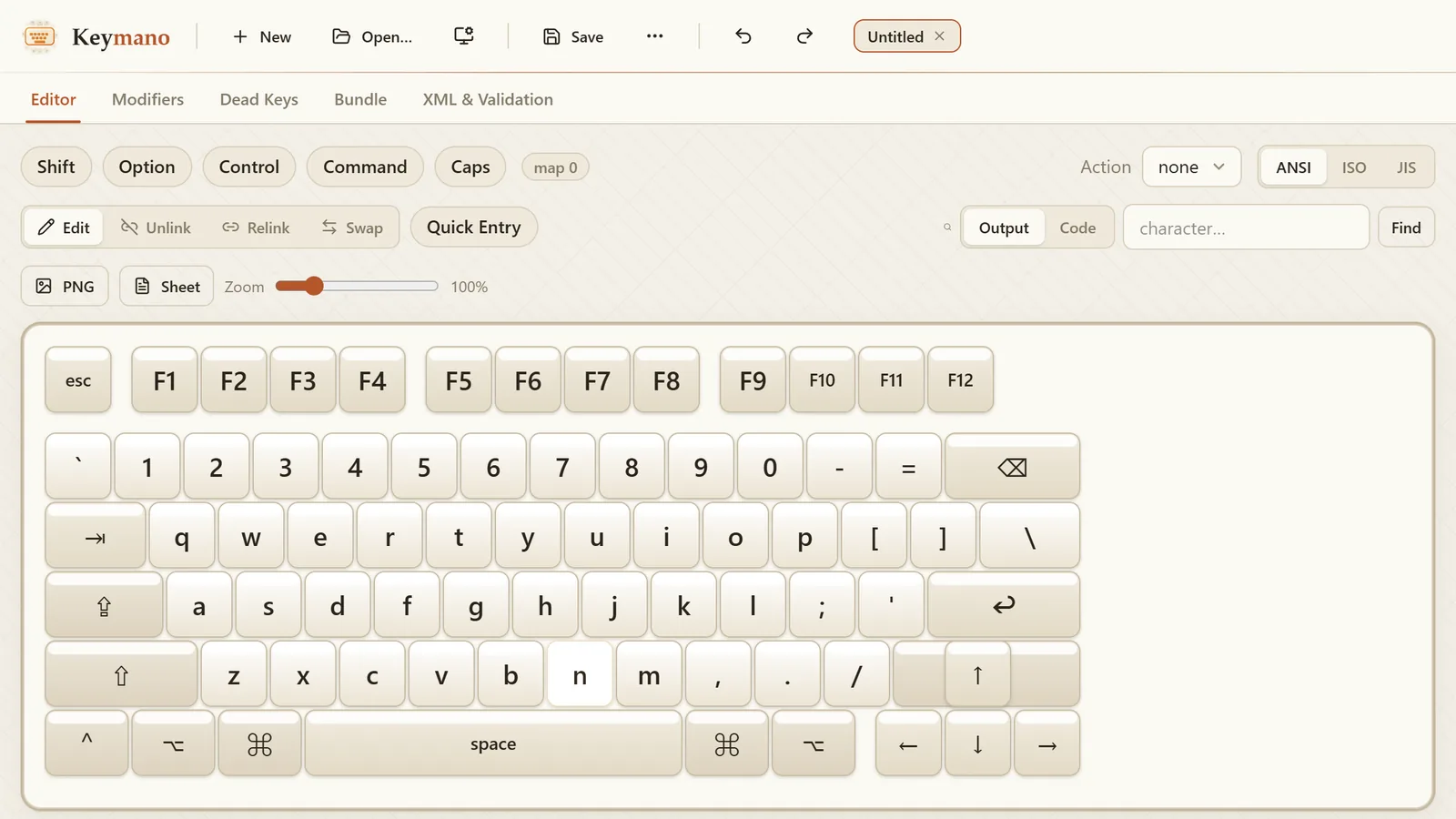Switch keyboard layout to JIS
This screenshot has width=1456, height=819.
point(1406,167)
